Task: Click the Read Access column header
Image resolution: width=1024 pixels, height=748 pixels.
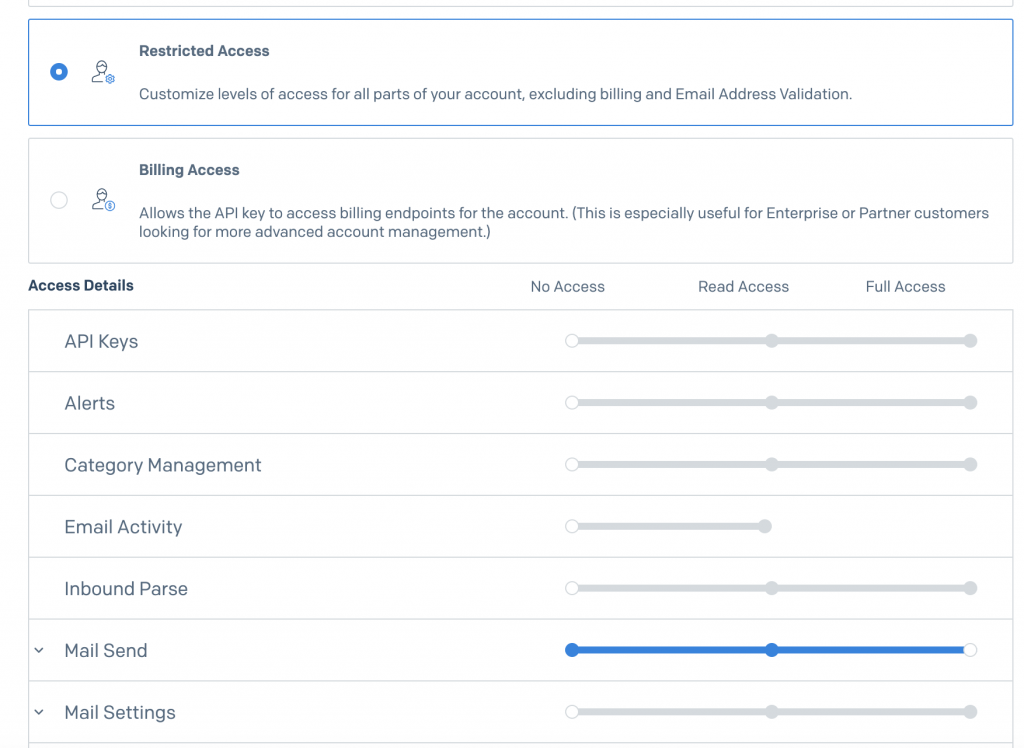Action: (x=743, y=287)
